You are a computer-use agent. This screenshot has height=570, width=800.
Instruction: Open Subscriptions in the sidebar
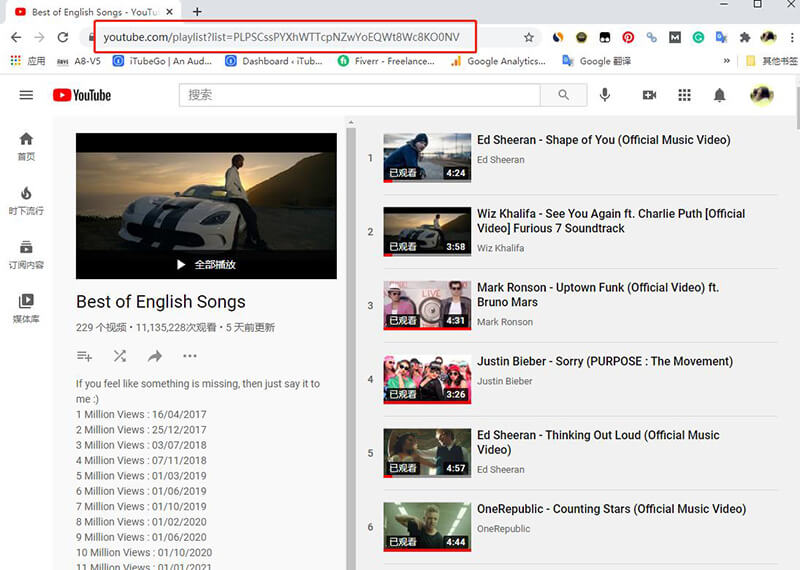pyautogui.click(x=26, y=255)
